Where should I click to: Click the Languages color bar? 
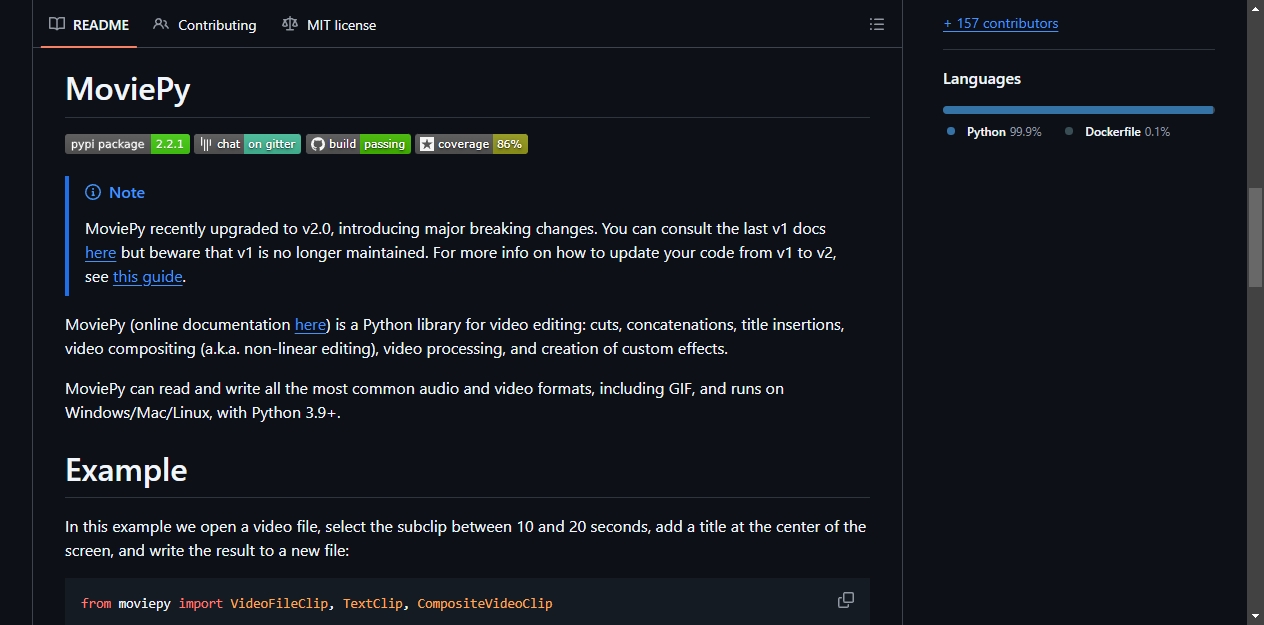point(1078,110)
